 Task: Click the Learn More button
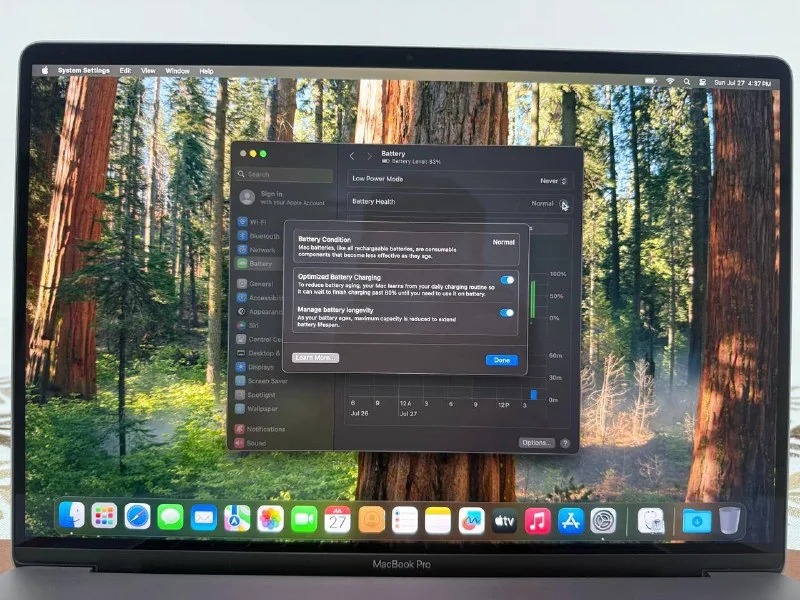tap(315, 358)
